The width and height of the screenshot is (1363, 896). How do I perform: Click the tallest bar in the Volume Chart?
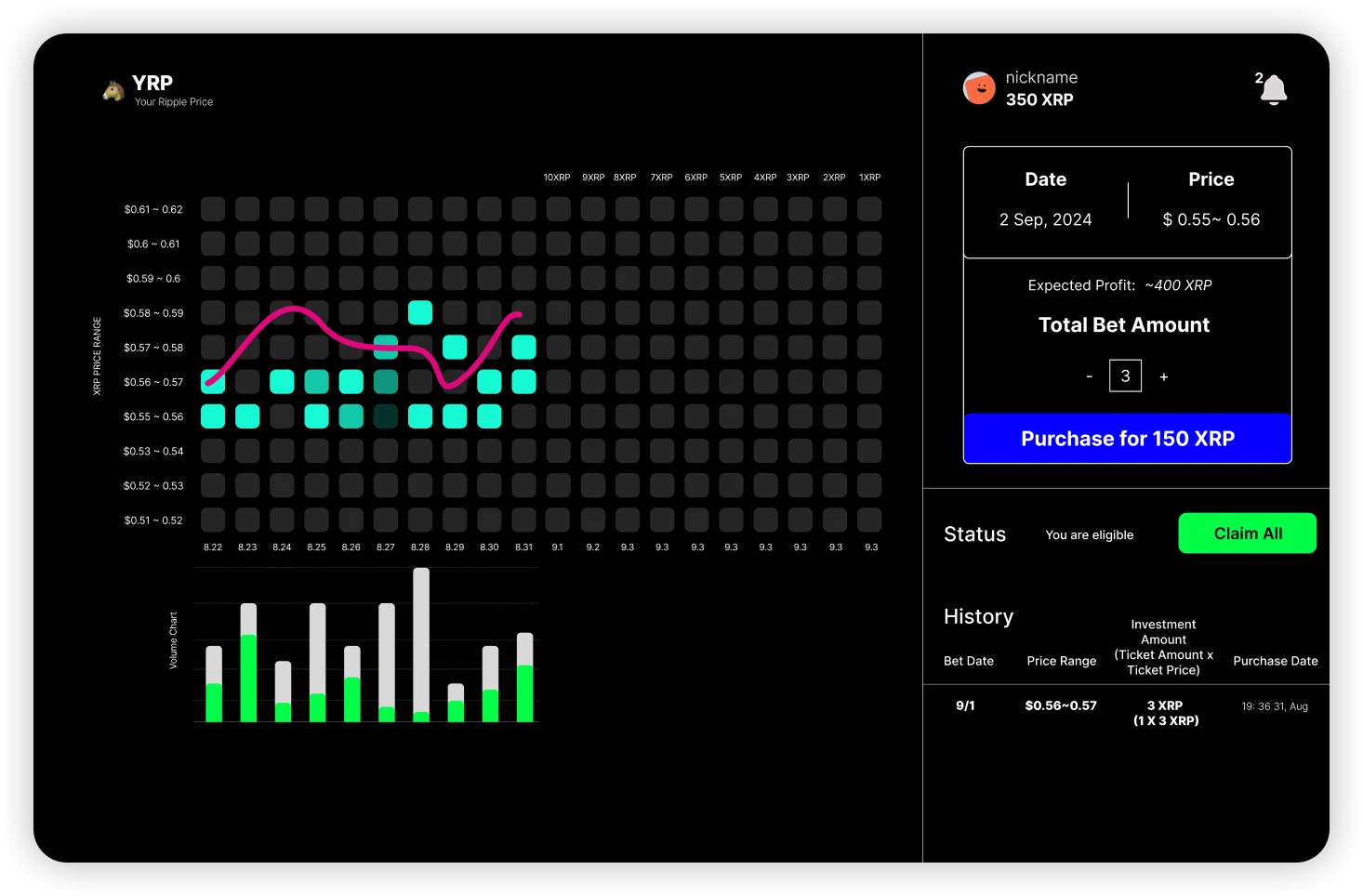[x=421, y=644]
